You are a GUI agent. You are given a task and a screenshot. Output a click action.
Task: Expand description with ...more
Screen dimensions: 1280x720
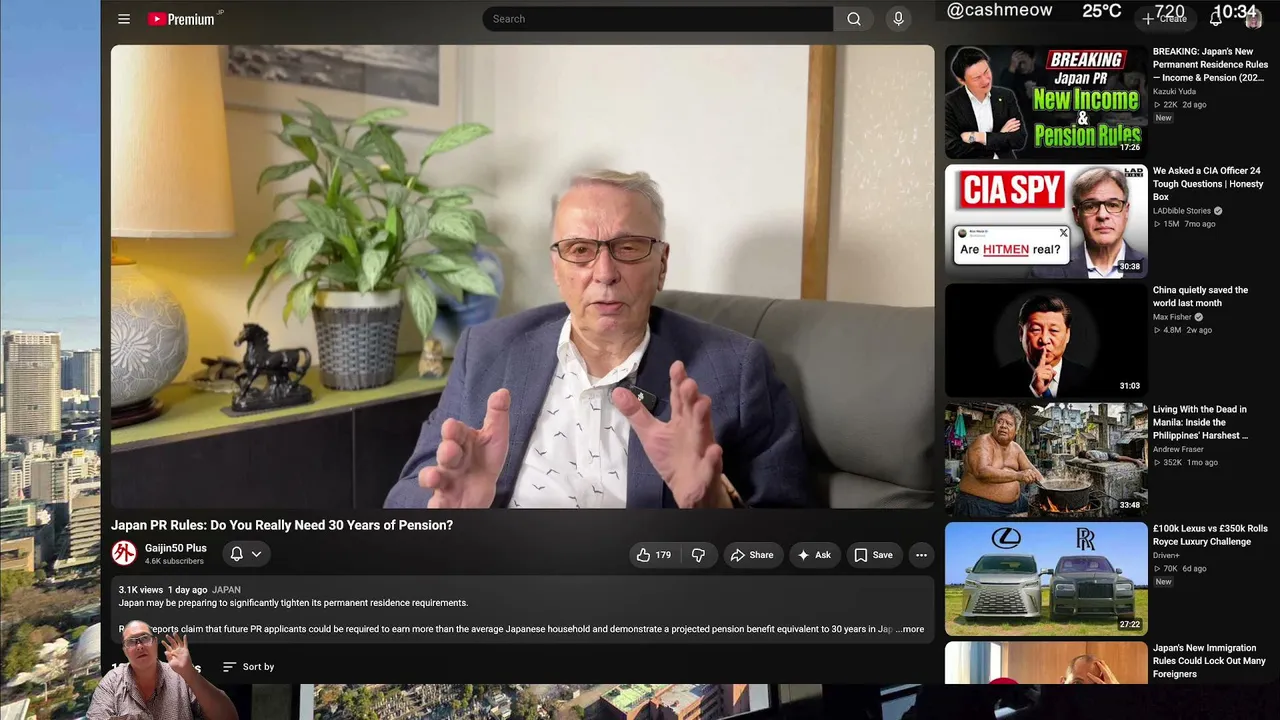[910, 629]
